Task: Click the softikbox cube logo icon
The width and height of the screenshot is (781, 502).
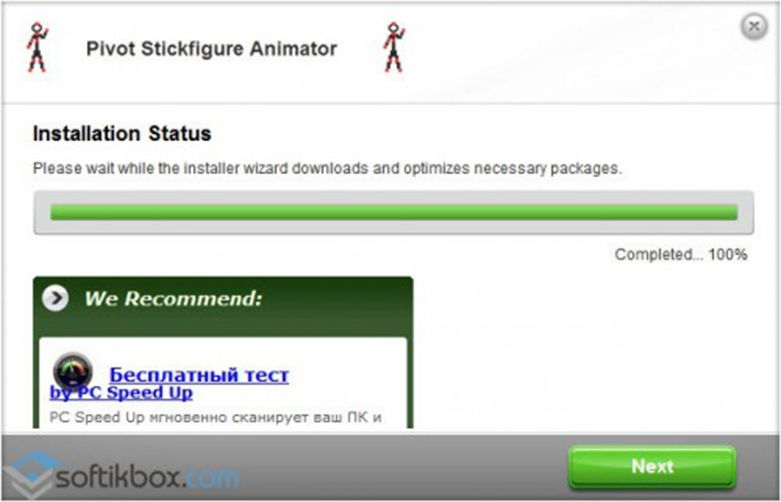Action: (x=28, y=476)
